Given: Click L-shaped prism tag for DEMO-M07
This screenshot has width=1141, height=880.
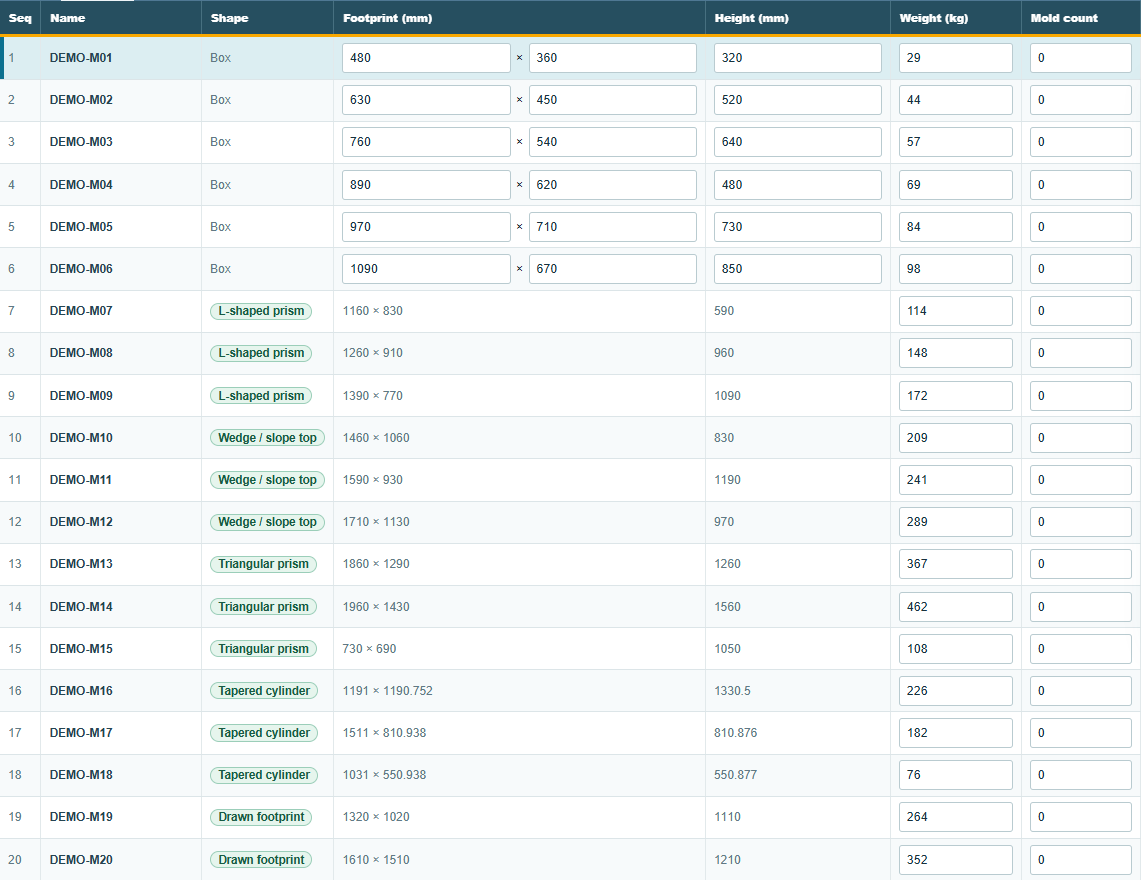Looking at the screenshot, I should coord(261,311).
